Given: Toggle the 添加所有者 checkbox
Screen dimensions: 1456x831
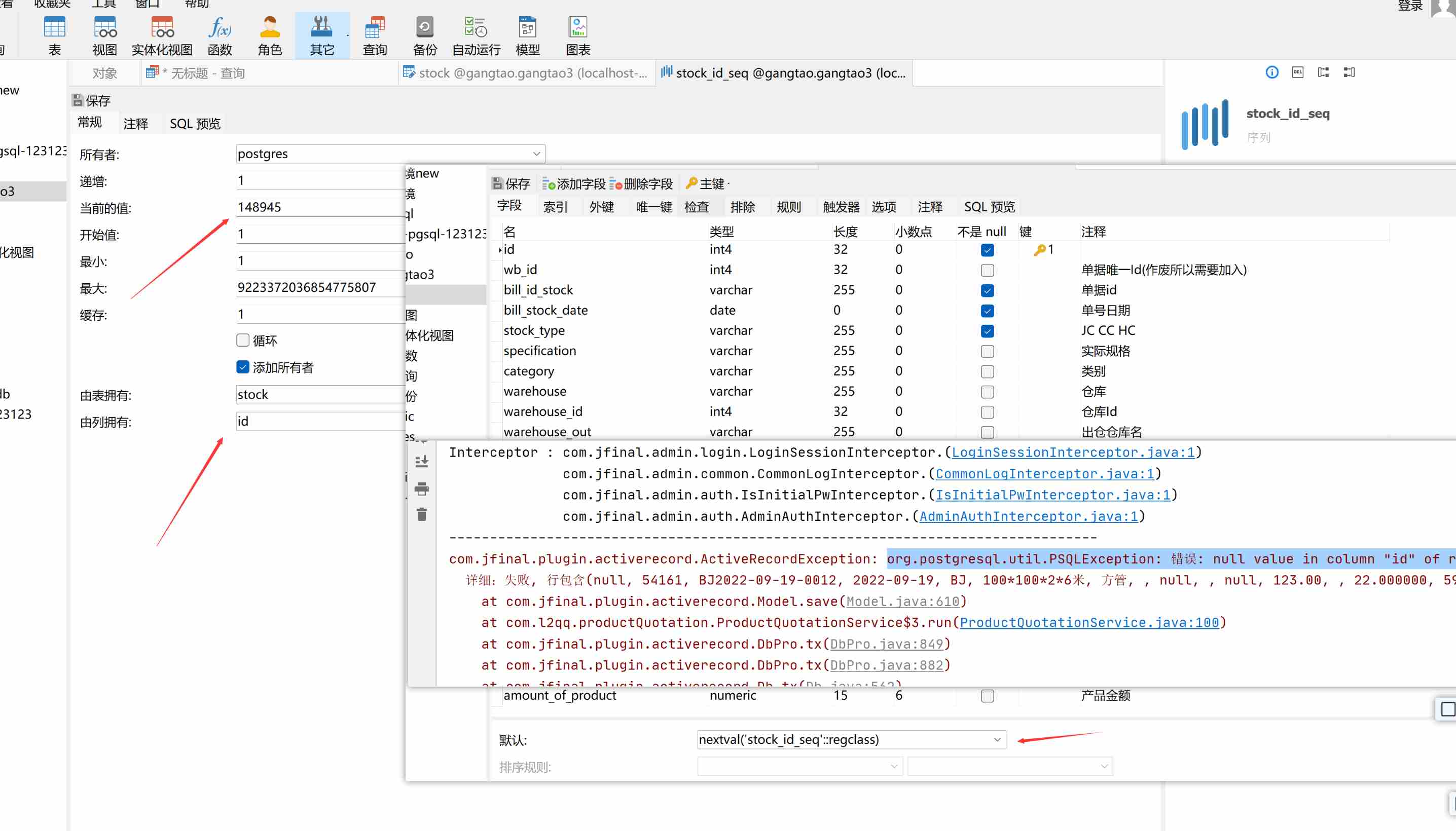Looking at the screenshot, I should tap(243, 367).
